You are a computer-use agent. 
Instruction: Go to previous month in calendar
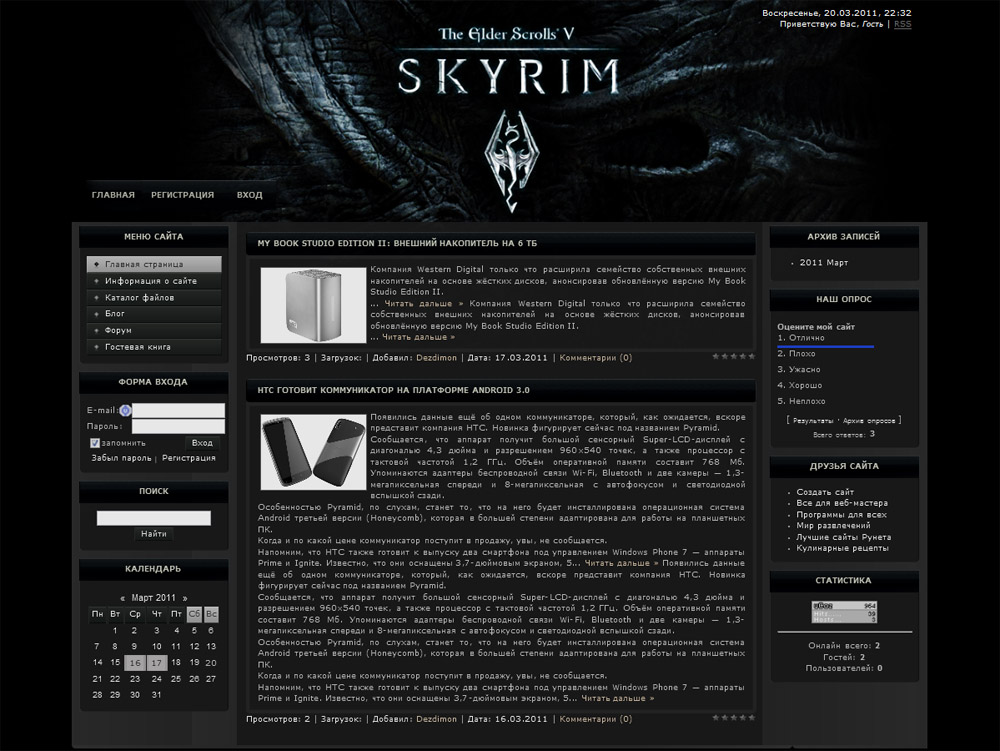click(x=122, y=598)
